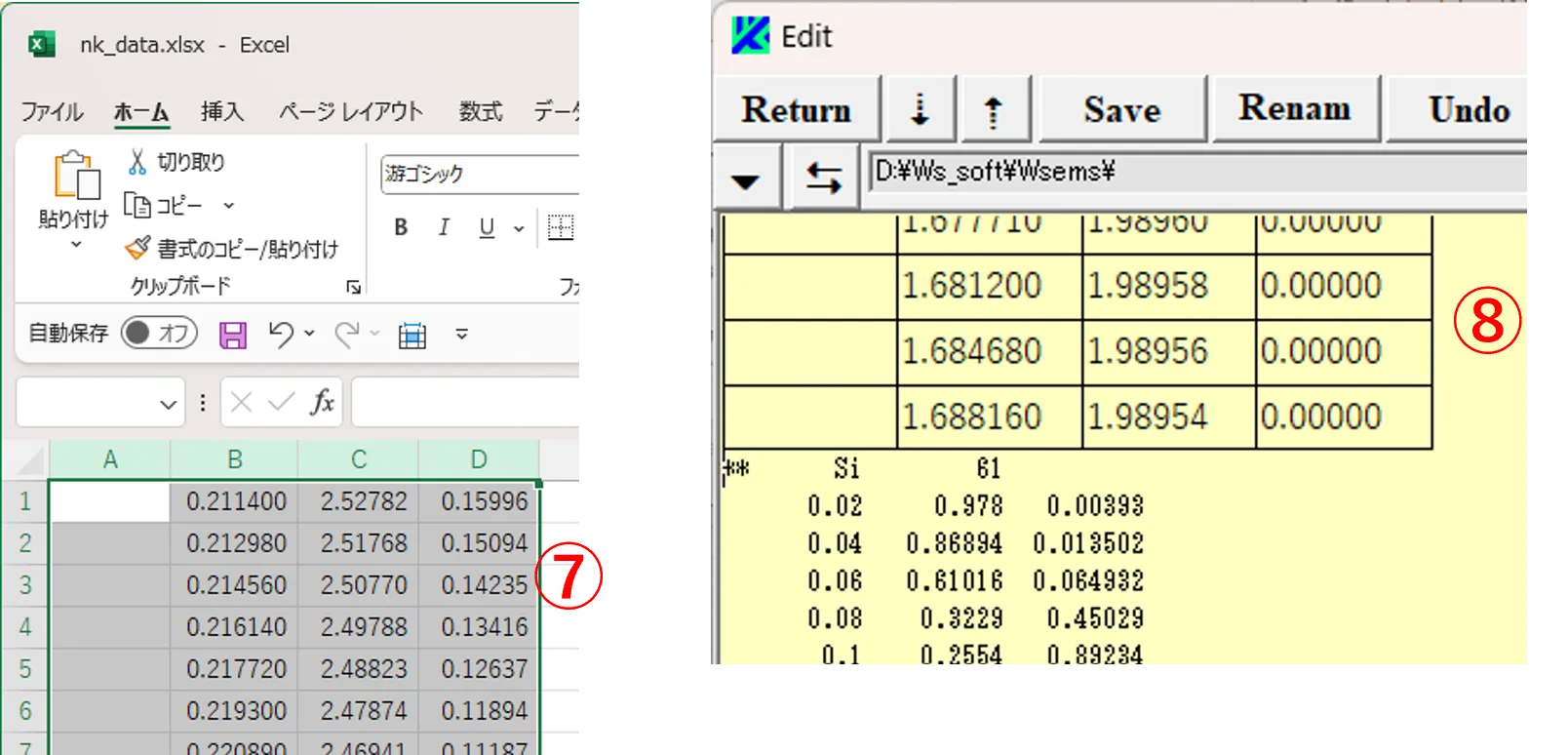
Task: Open the Name Box dropdown arrow
Action: 168,404
